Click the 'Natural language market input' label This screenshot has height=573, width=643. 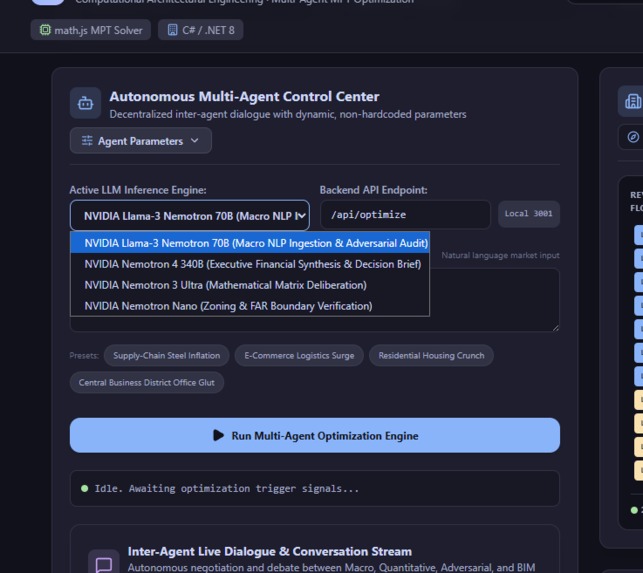tap(500, 255)
